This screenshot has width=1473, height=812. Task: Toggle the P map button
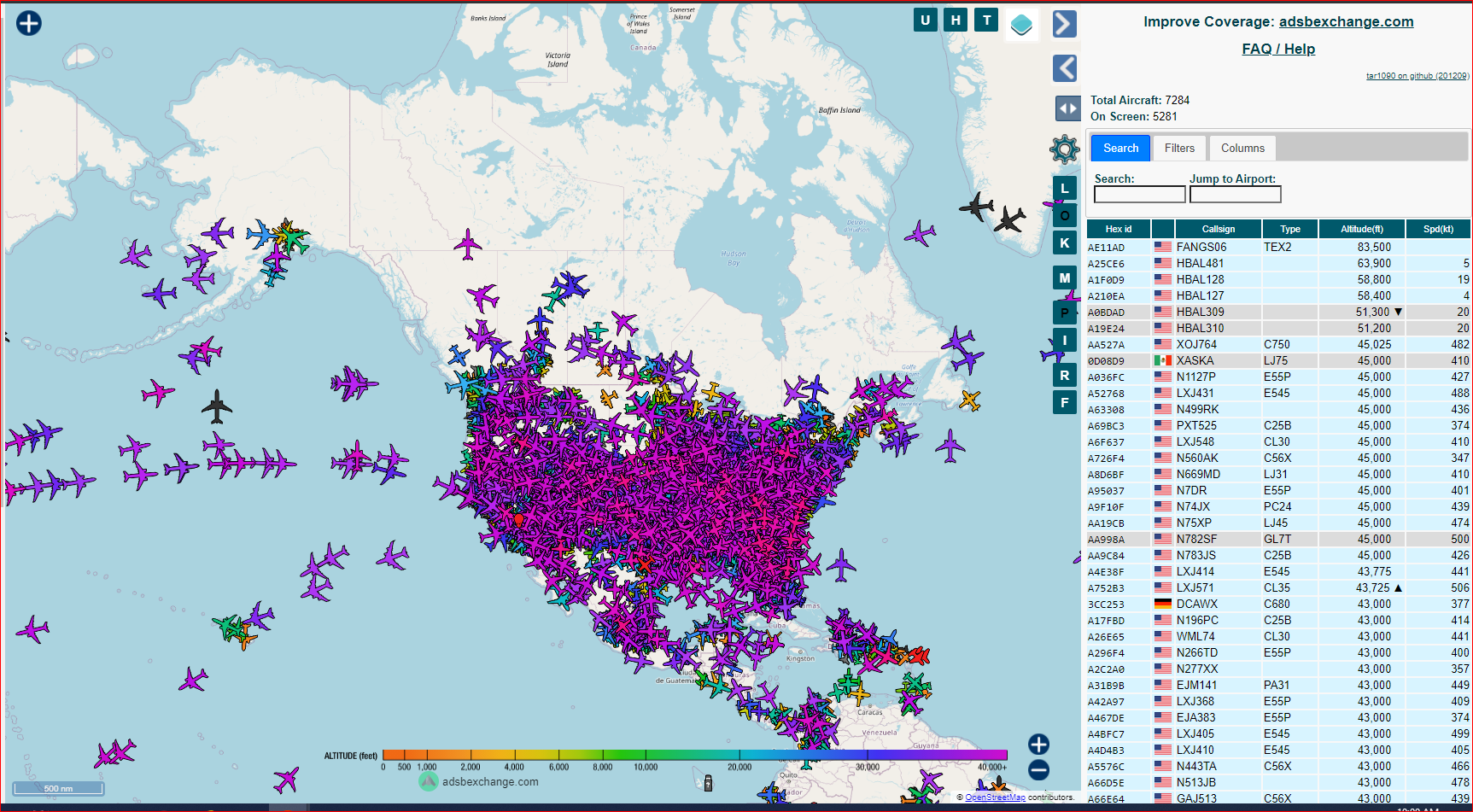pos(1064,313)
